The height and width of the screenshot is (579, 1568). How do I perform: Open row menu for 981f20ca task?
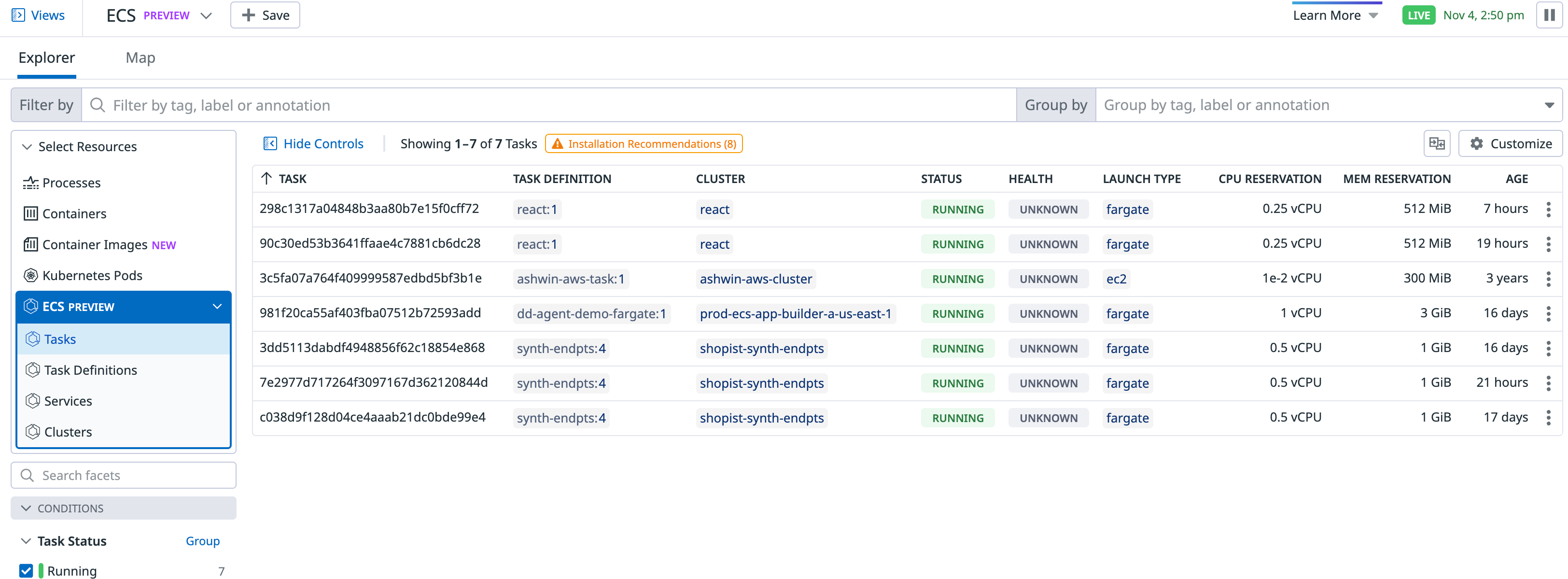click(x=1548, y=313)
